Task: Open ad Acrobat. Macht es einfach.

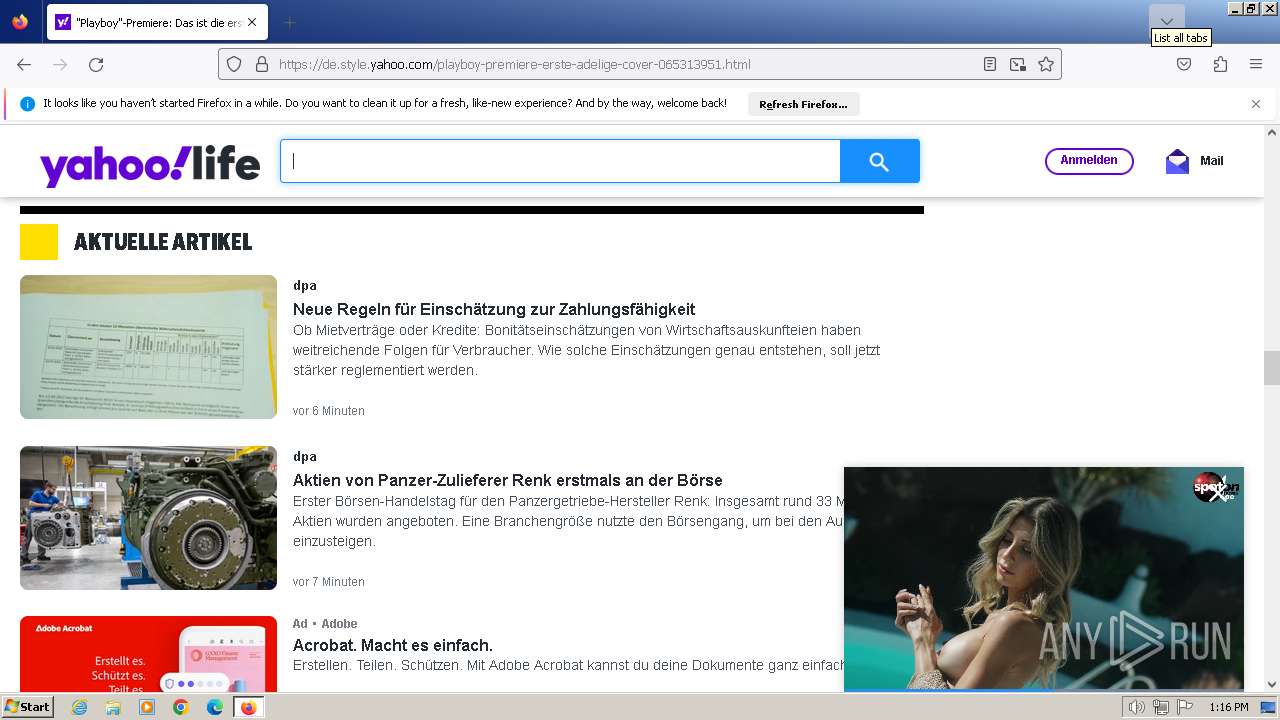Action: (x=393, y=645)
